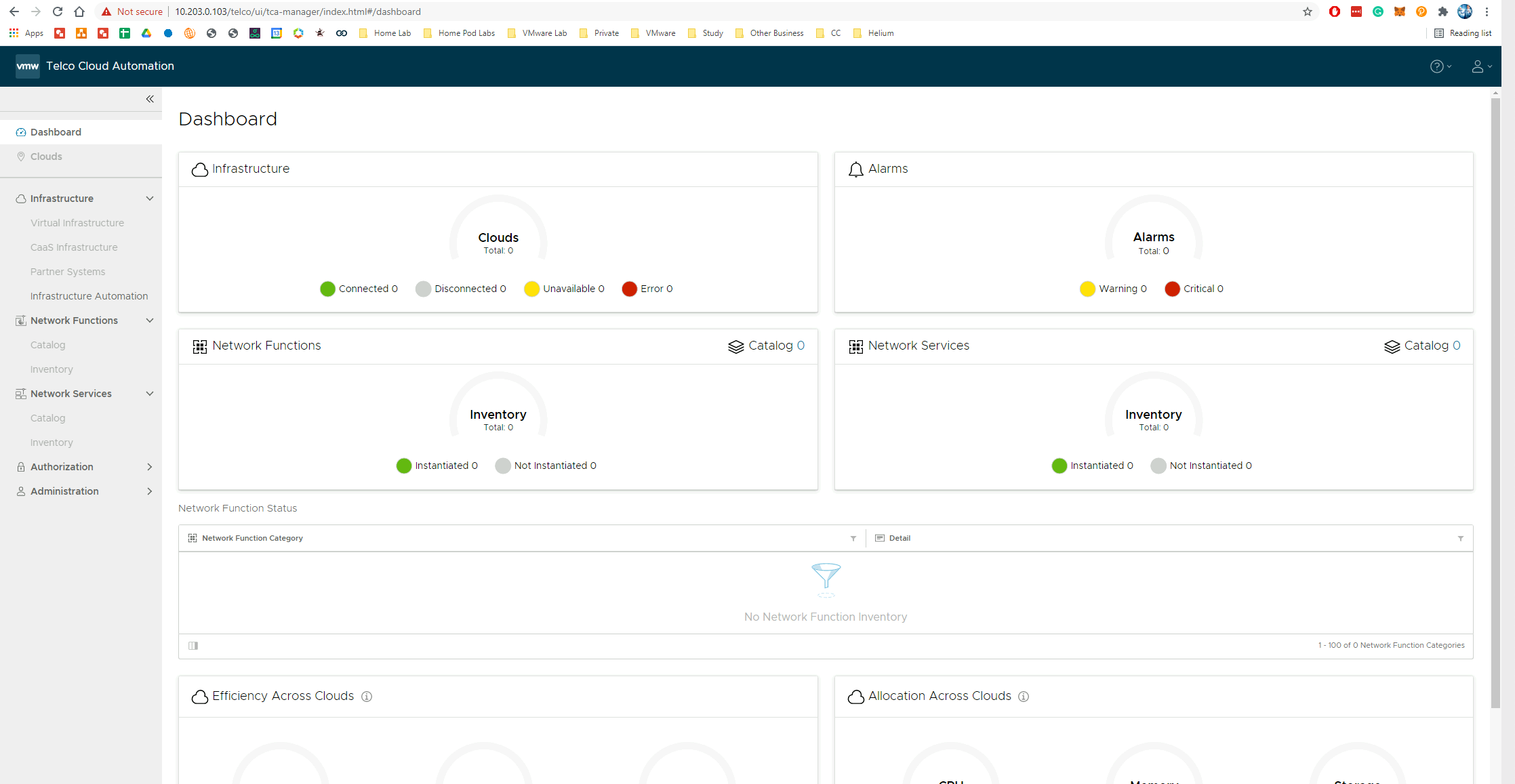The image size is (1515, 784).
Task: Open the user account menu icon
Action: 1477,66
